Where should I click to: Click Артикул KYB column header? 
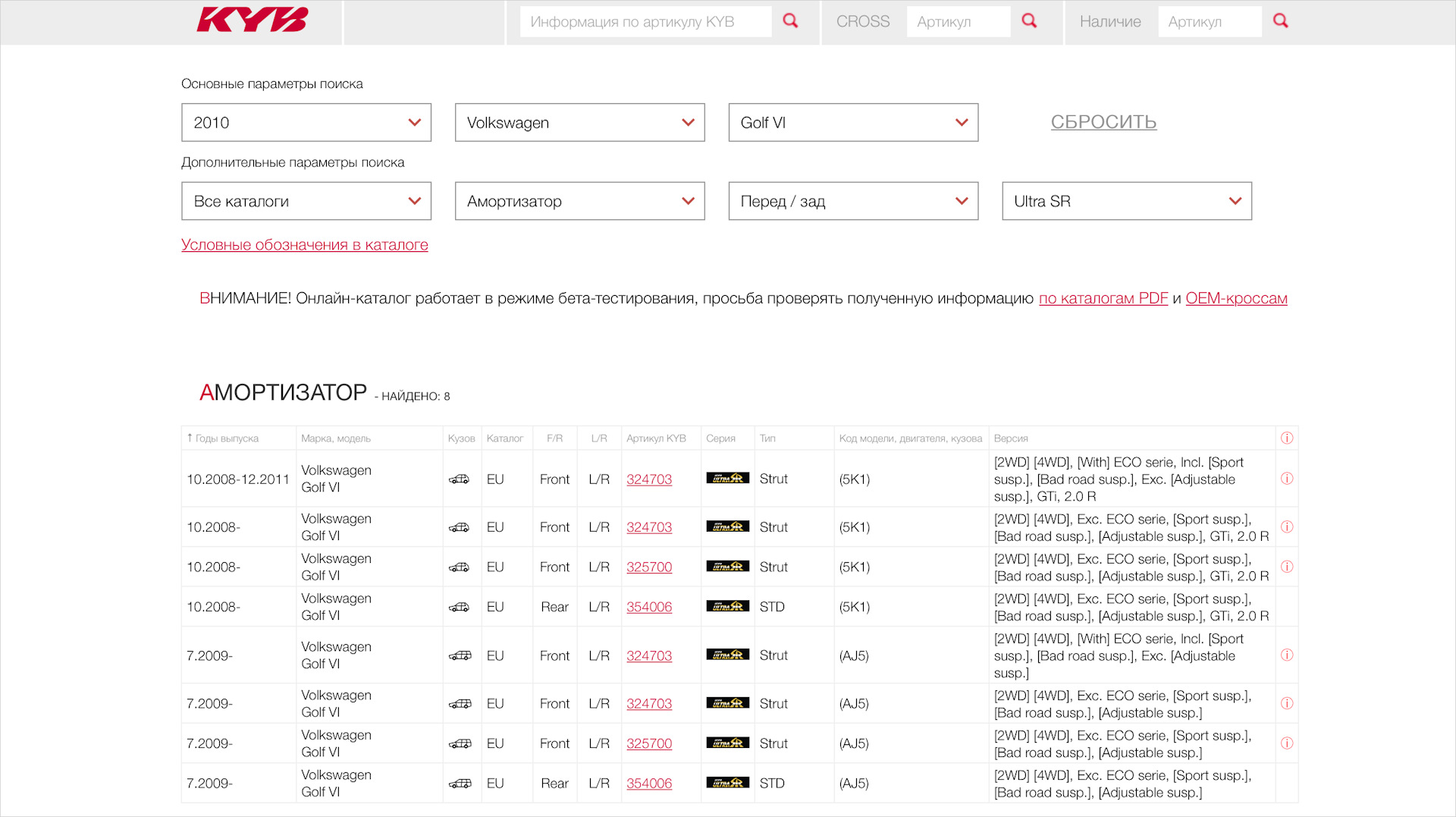pos(656,438)
